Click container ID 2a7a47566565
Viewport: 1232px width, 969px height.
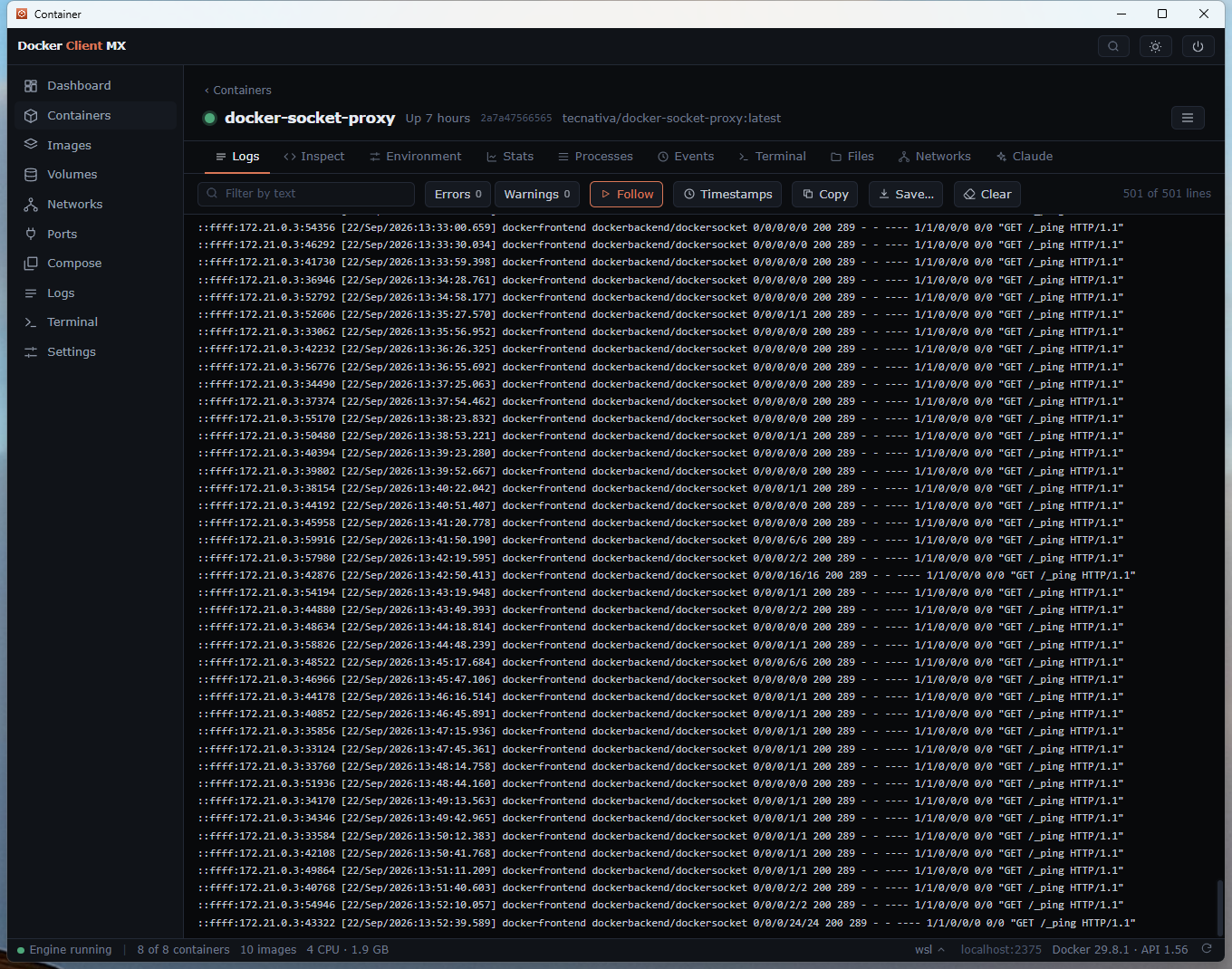(x=516, y=118)
